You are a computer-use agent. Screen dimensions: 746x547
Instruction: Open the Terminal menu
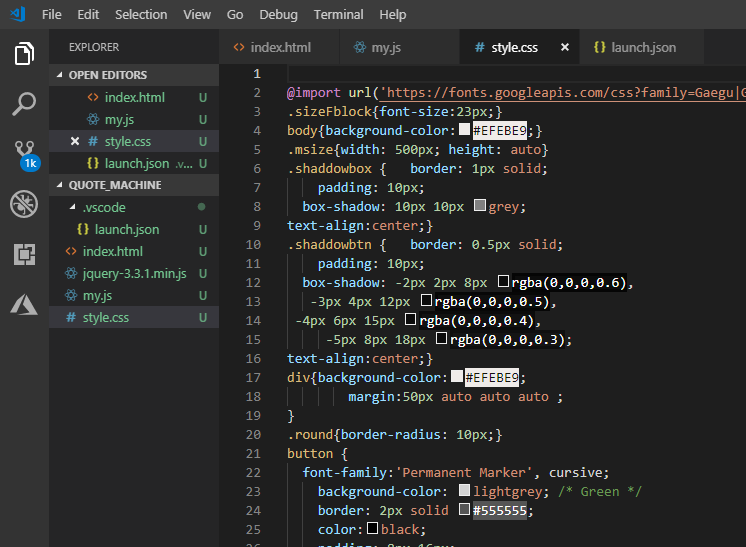[338, 15]
